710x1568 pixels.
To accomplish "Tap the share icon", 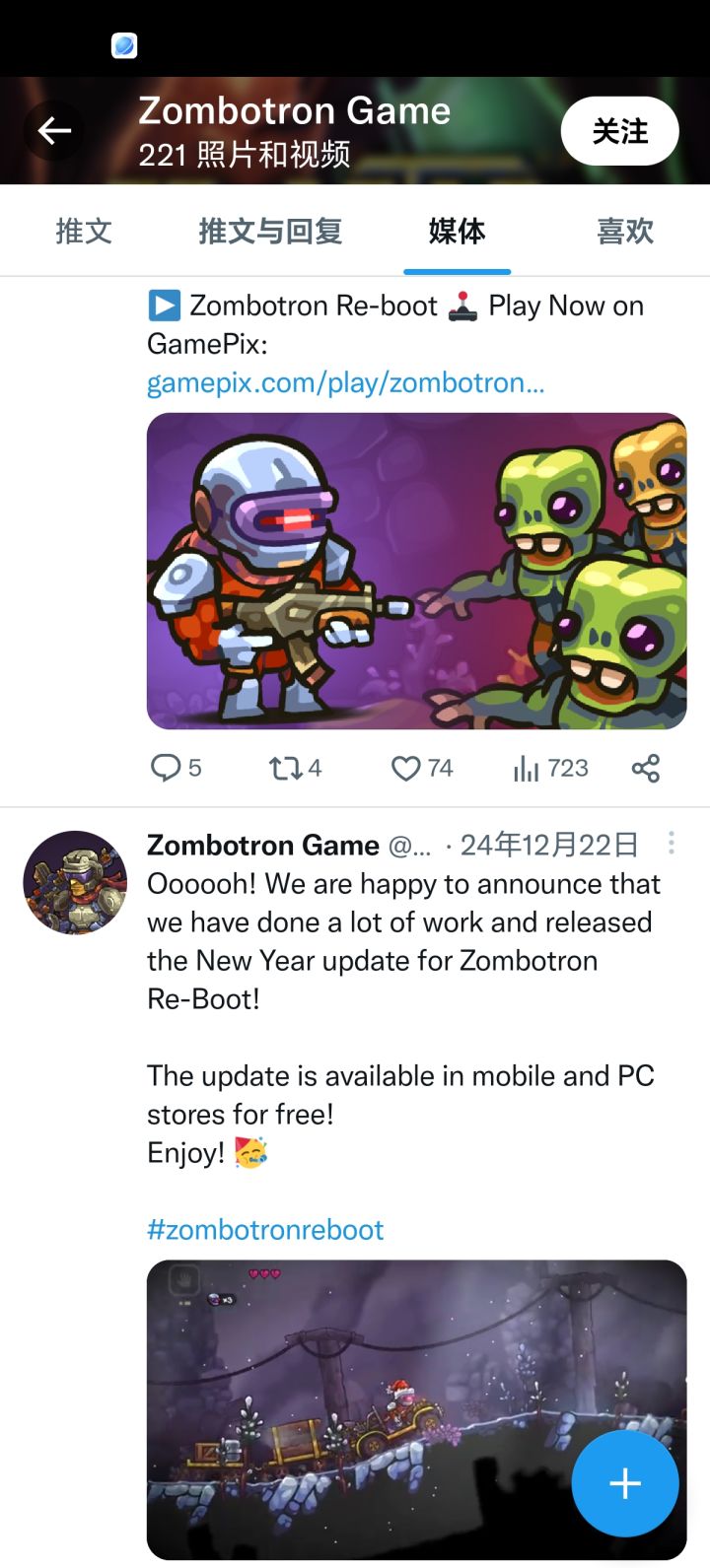I will click(x=646, y=768).
